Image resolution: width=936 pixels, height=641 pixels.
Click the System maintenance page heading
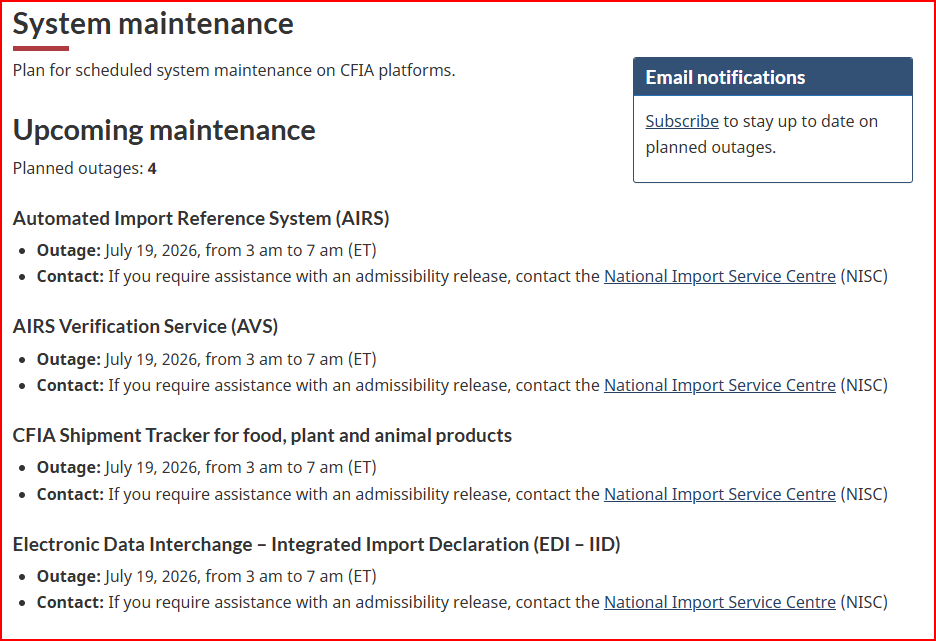click(153, 24)
